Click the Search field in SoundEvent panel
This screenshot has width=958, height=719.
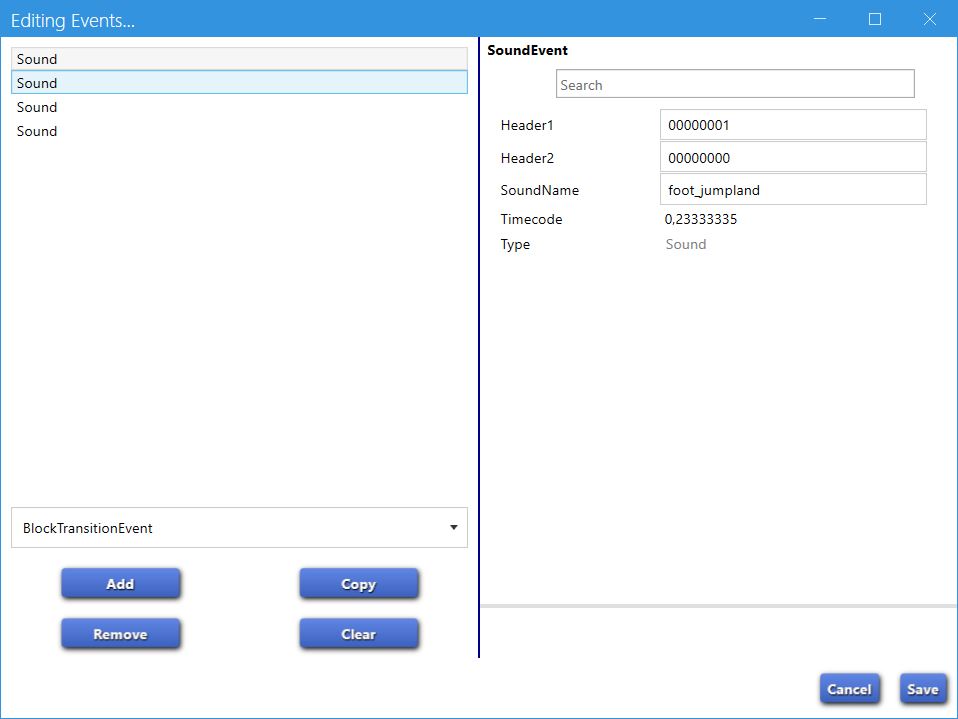(x=735, y=84)
